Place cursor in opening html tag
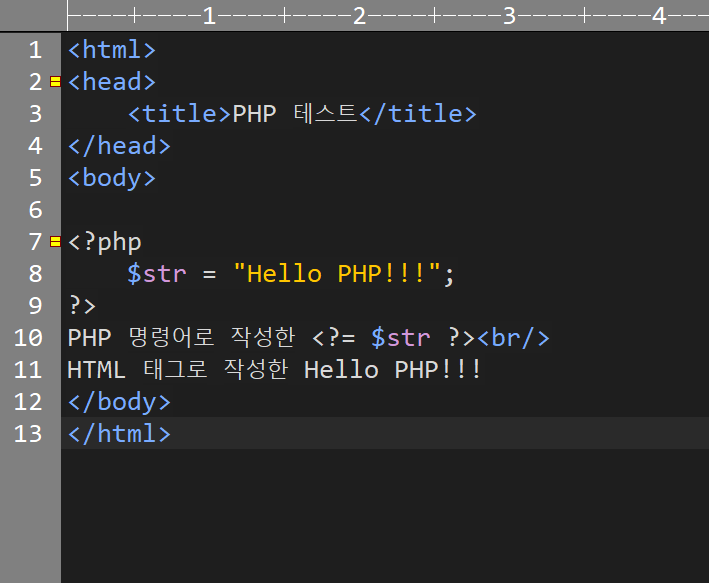Viewport: 709px width, 583px height. [112, 50]
